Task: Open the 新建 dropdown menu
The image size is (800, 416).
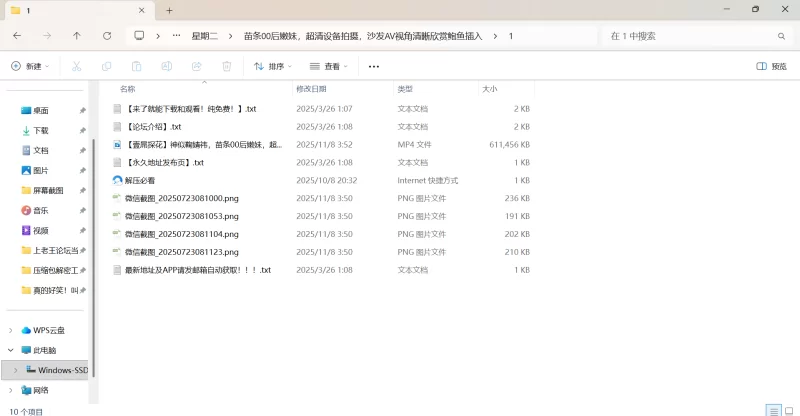Action: click(29, 66)
